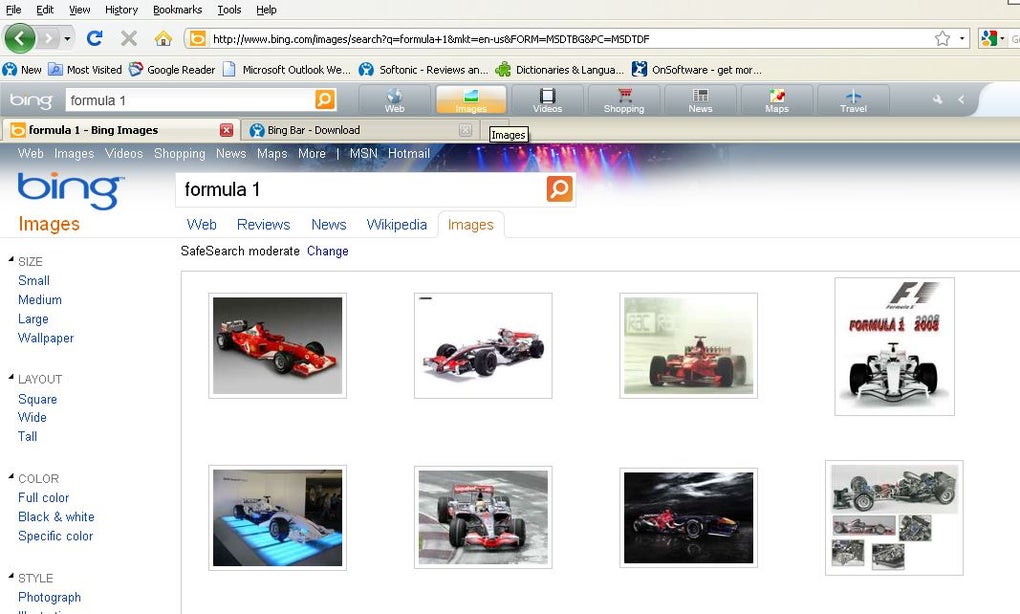Click the main Bing search box

point(362,189)
